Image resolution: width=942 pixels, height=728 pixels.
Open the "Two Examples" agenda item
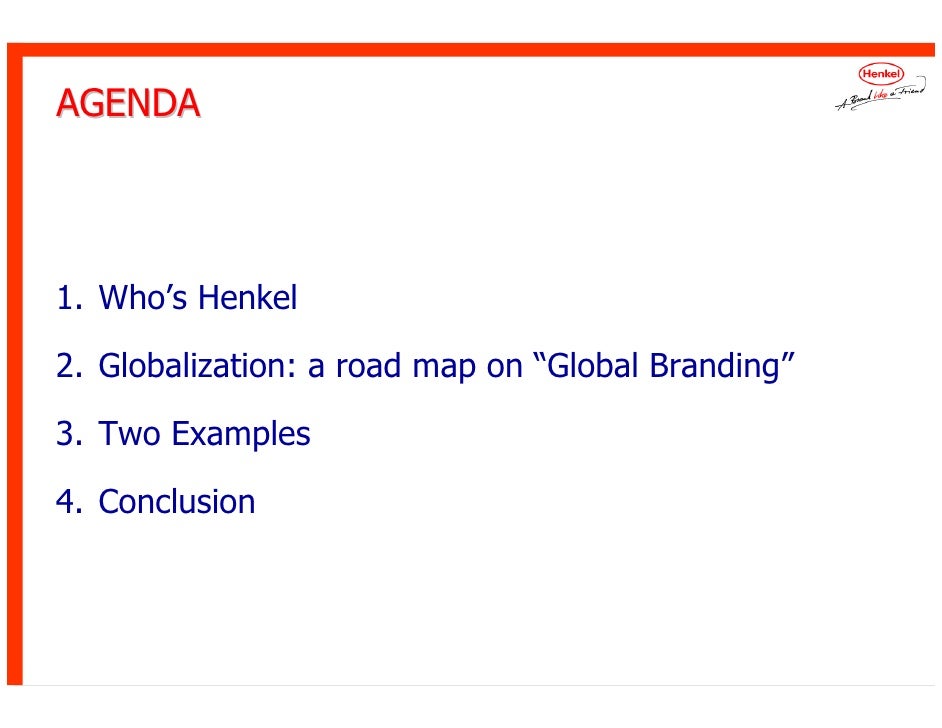[x=204, y=434]
